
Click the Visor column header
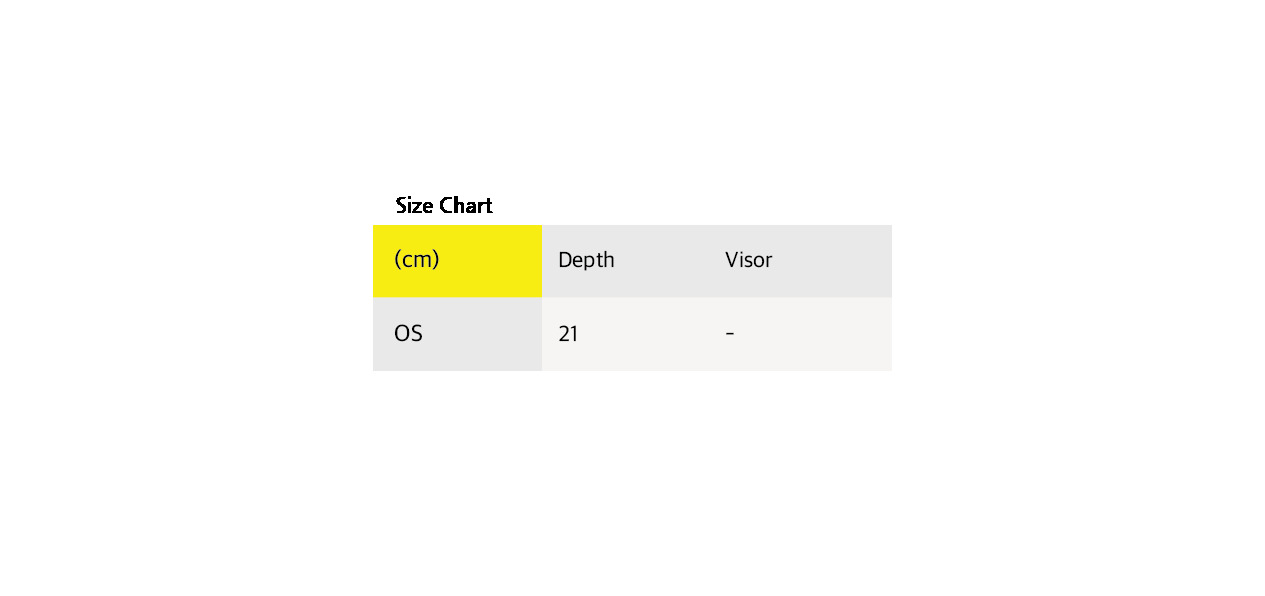pyautogui.click(x=748, y=260)
